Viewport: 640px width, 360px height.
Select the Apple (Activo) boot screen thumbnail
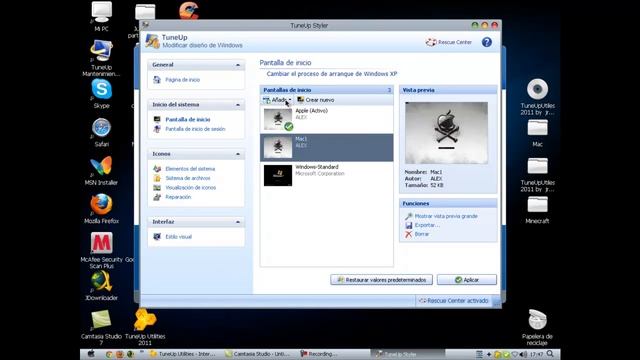[278, 119]
